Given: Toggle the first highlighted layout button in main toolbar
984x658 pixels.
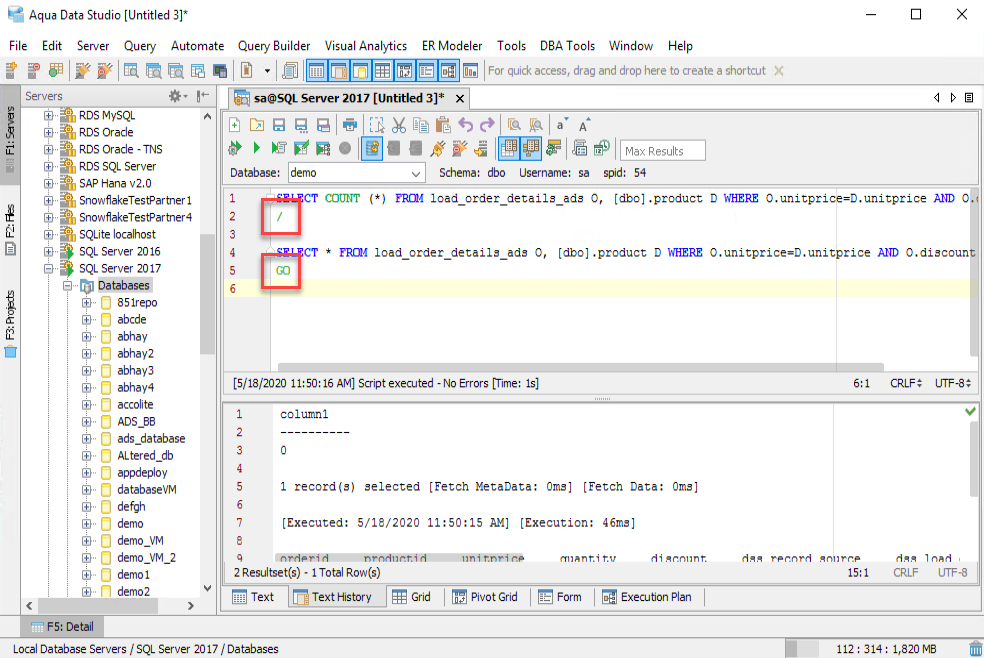Looking at the screenshot, I should (316, 71).
